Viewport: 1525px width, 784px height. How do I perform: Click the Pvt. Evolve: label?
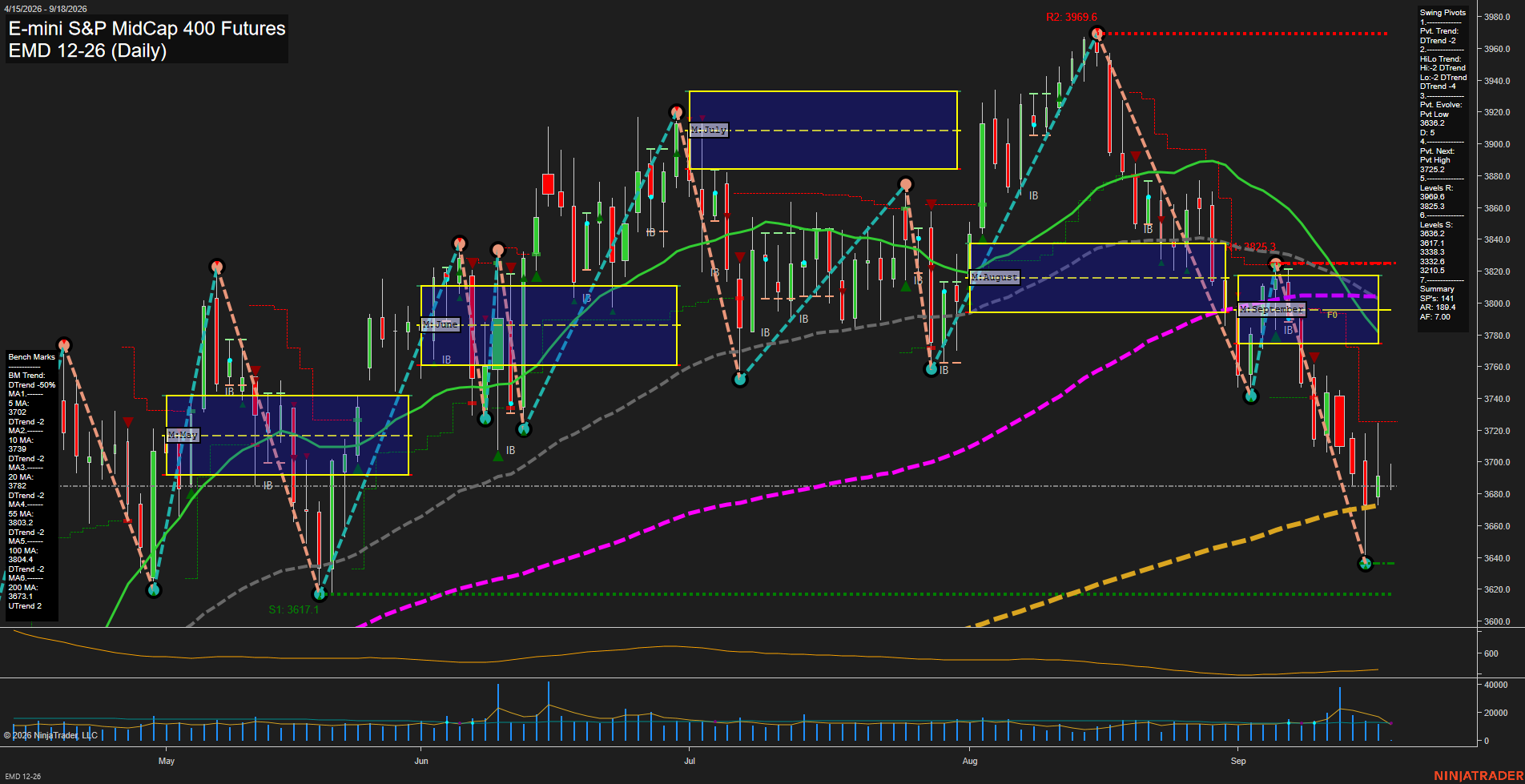pos(1441,105)
